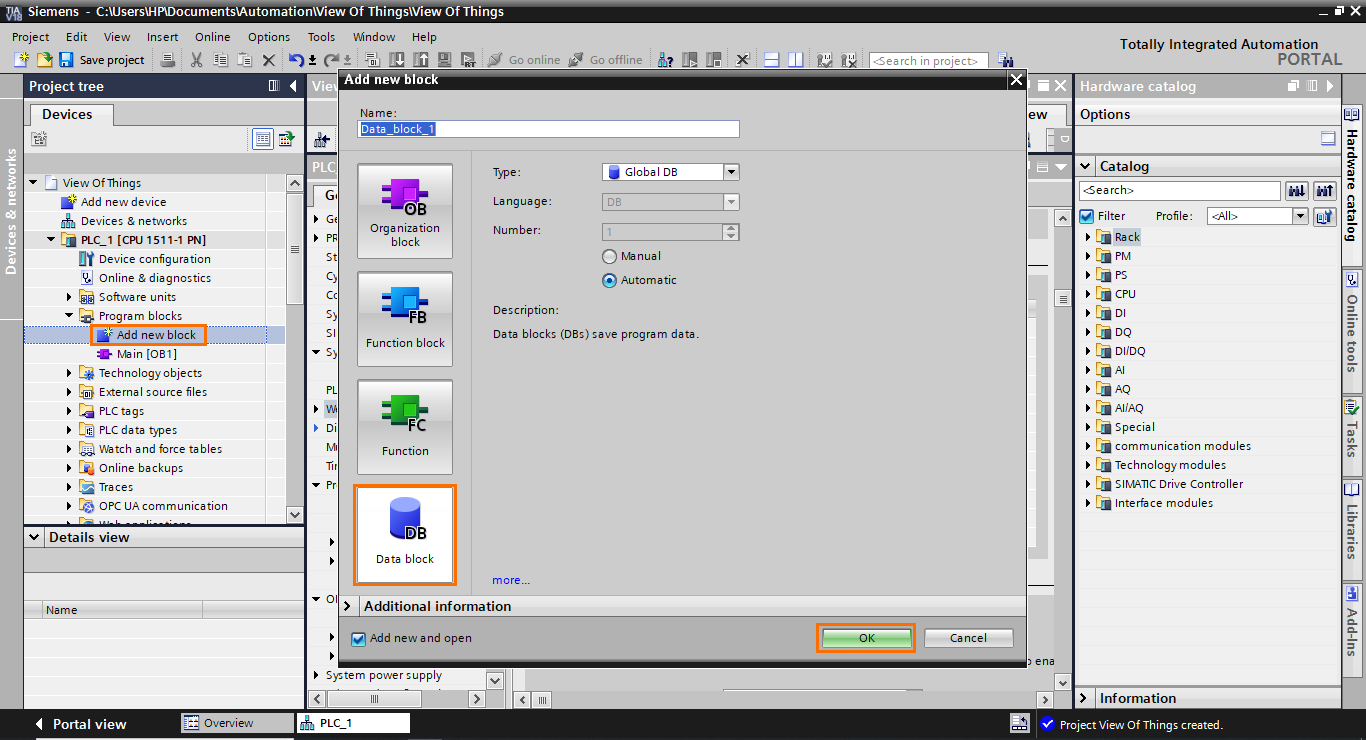Click the New project toolbar icon
This screenshot has width=1366, height=740.
coord(22,60)
